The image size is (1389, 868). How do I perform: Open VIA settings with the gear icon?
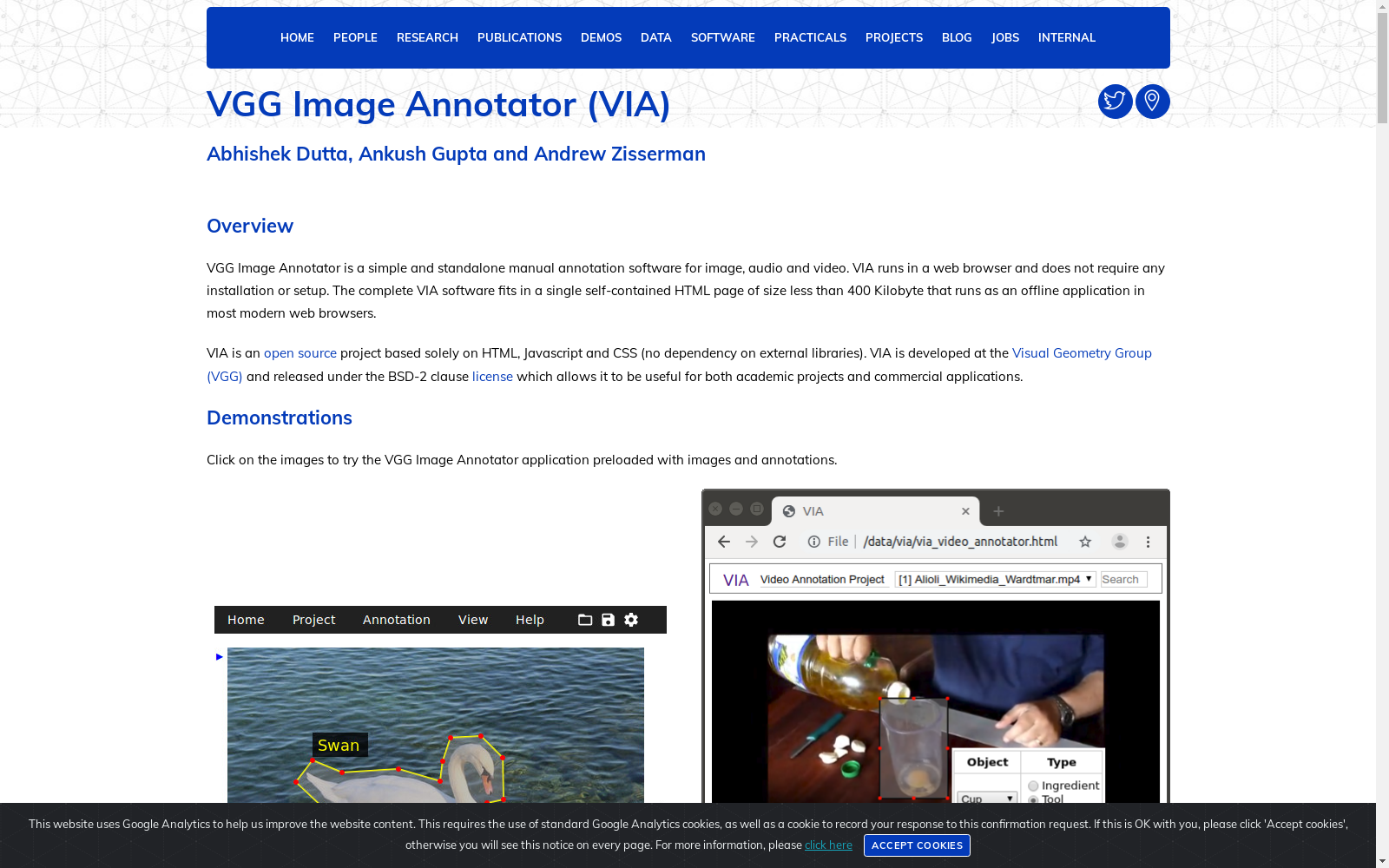point(630,620)
